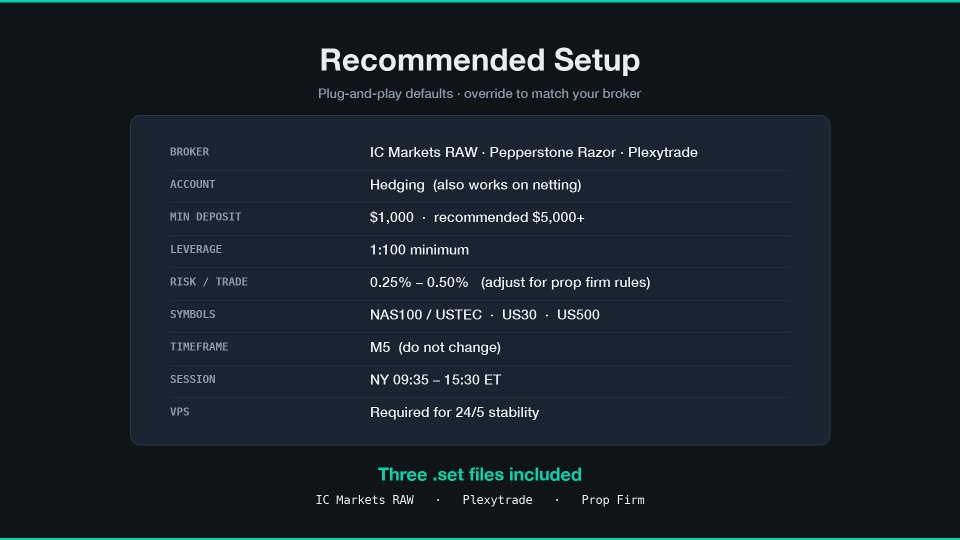Click the NY 09:35 – 15:30 ET session
This screenshot has height=540, width=960.
435,380
